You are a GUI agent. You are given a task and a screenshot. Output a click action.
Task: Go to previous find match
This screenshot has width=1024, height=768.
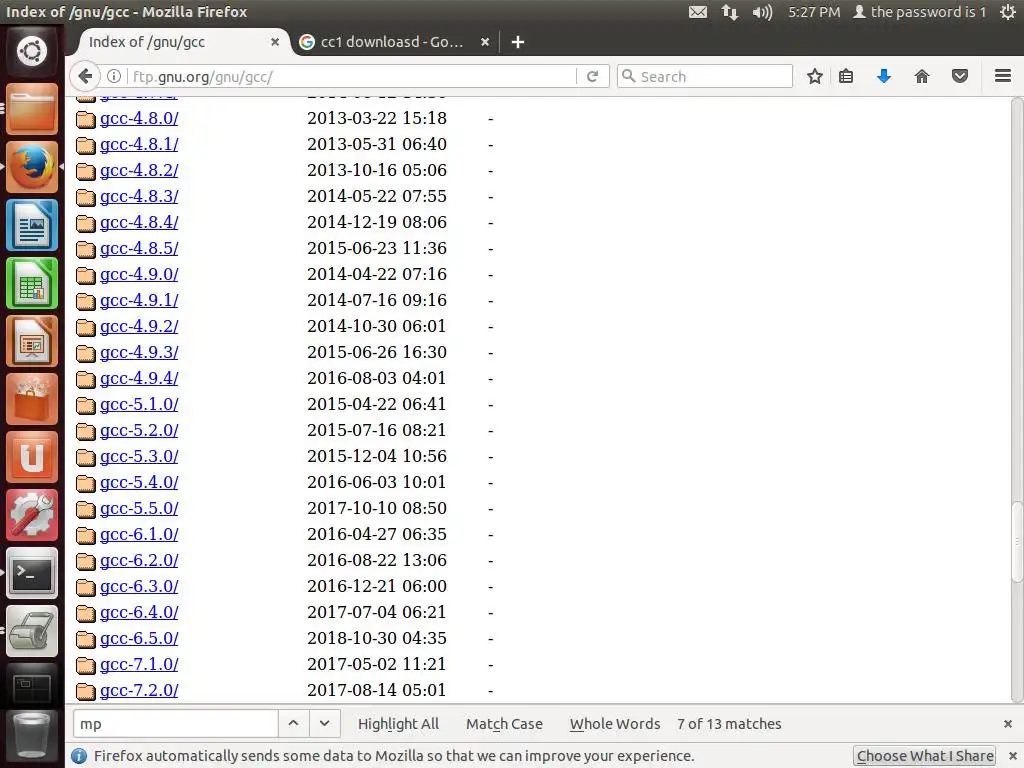pos(293,724)
